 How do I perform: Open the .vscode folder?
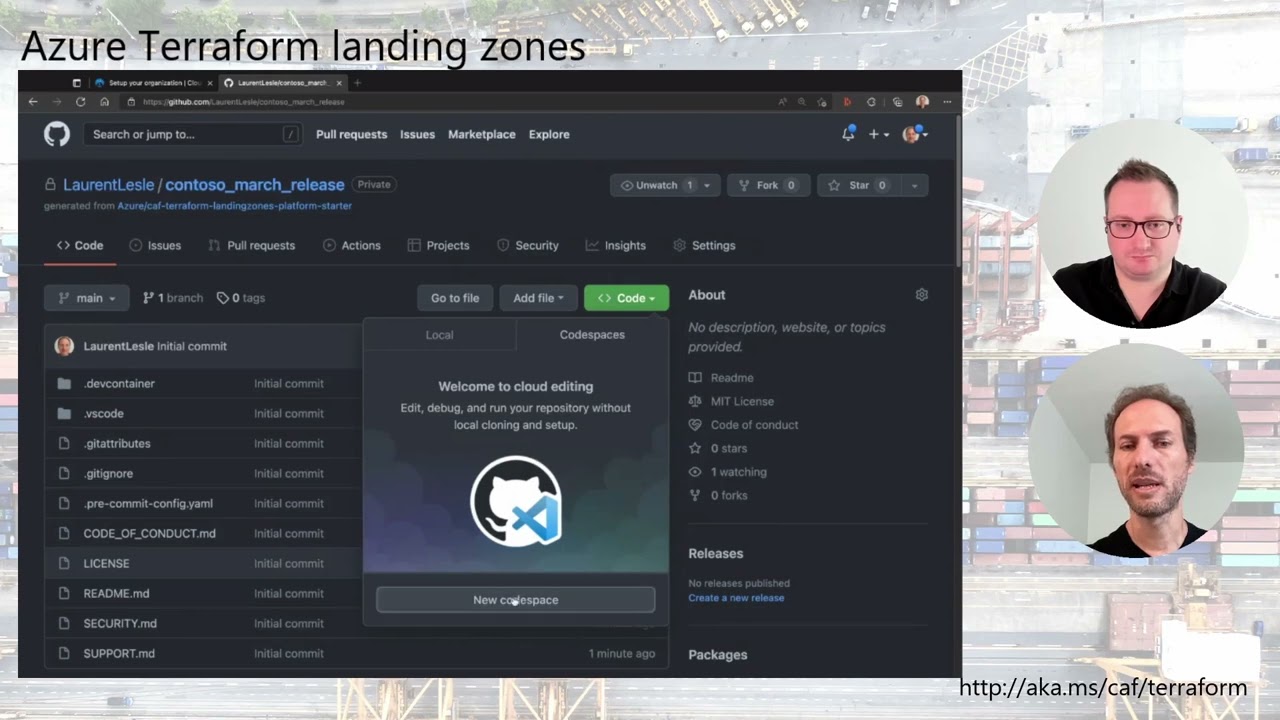click(104, 413)
